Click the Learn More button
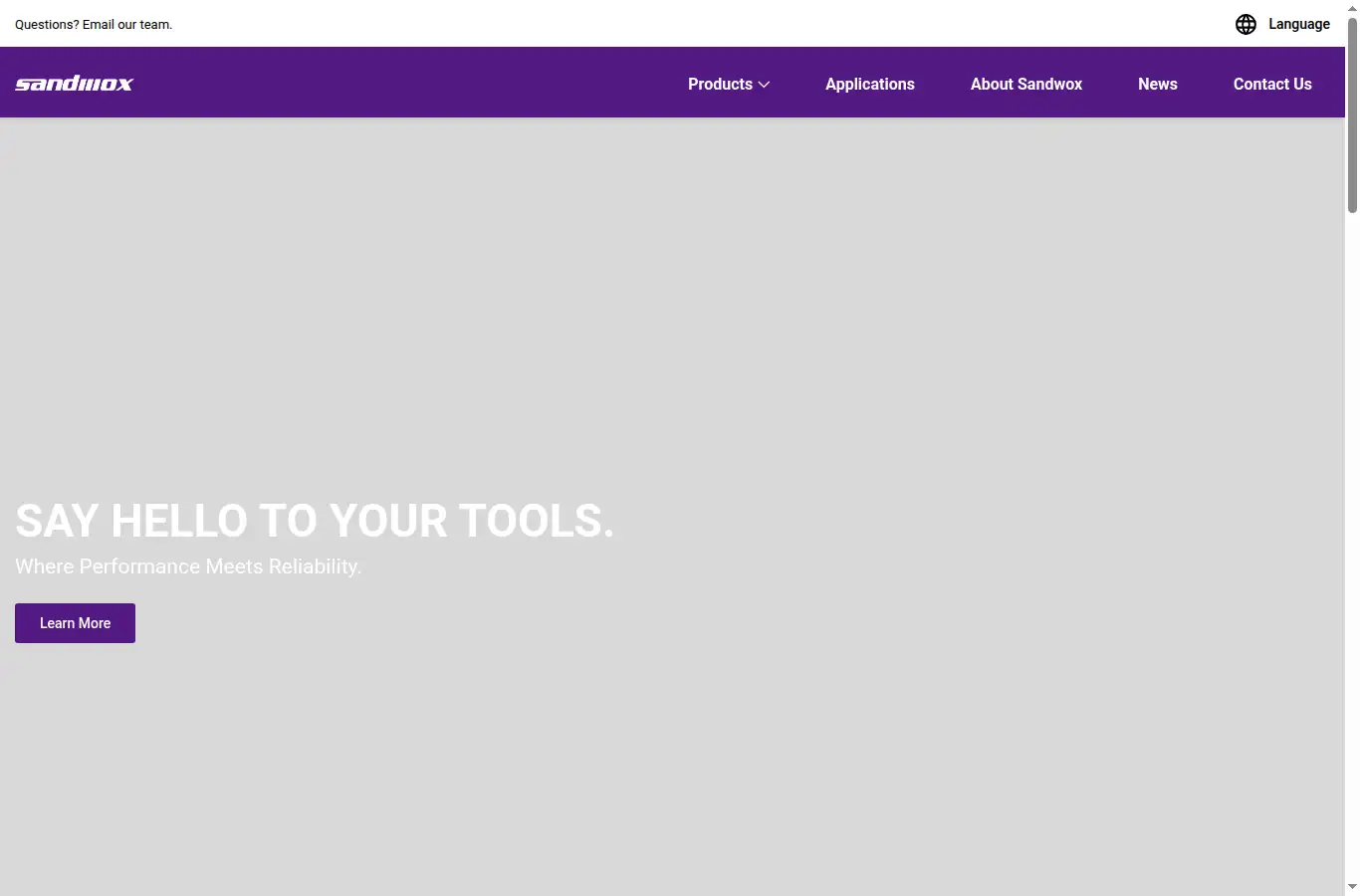This screenshot has width=1360, height=896. click(75, 623)
